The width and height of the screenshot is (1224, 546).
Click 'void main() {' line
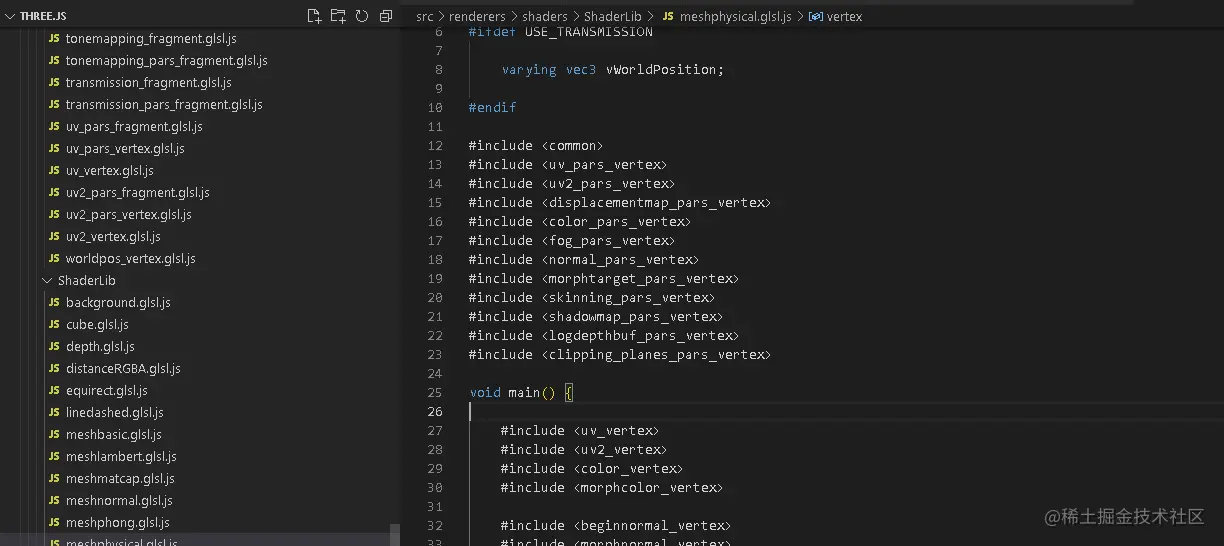coord(521,392)
